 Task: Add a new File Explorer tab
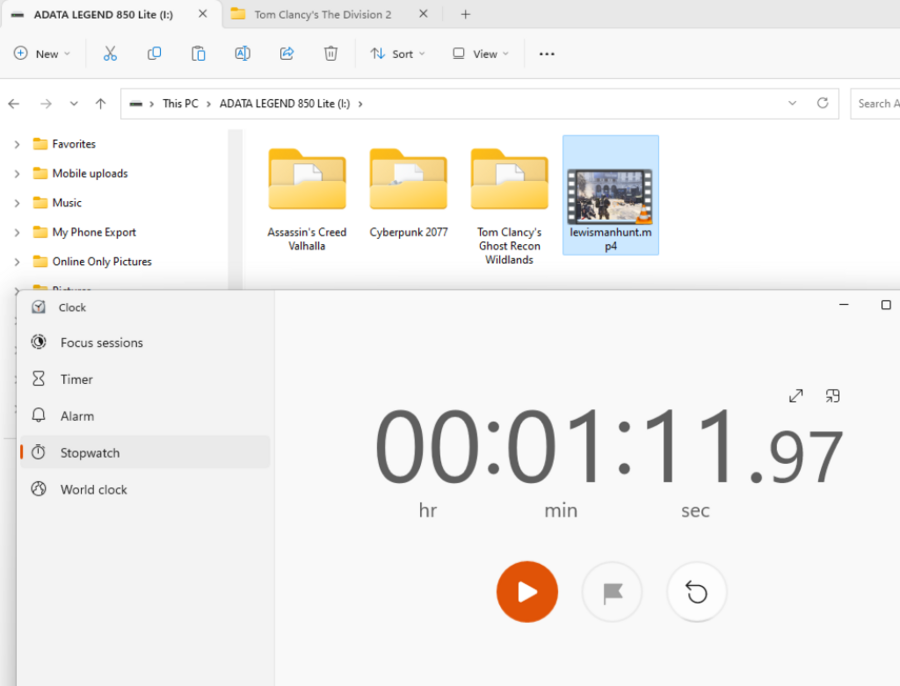click(465, 14)
